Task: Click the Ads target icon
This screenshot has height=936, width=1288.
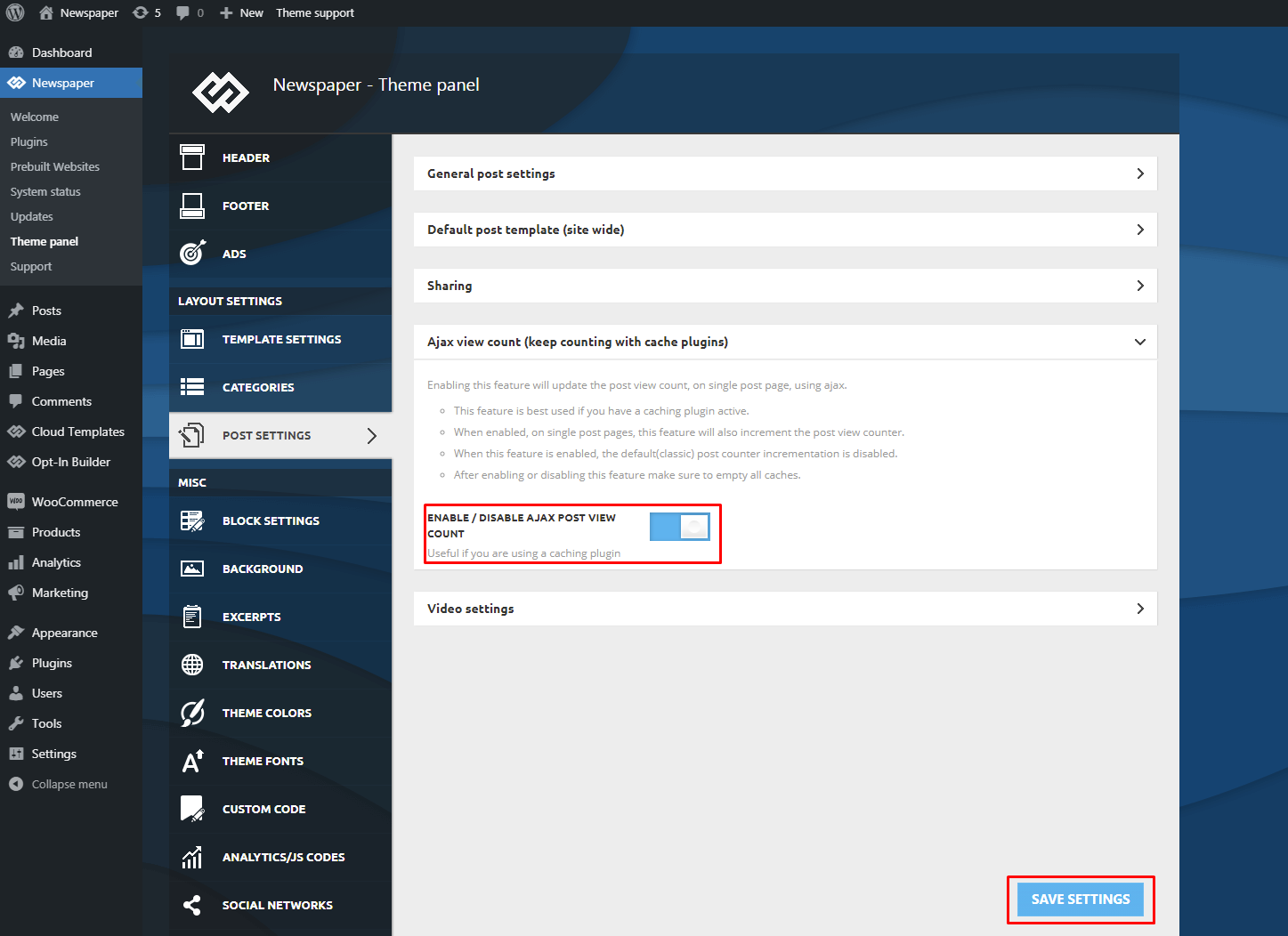Action: click(x=192, y=254)
